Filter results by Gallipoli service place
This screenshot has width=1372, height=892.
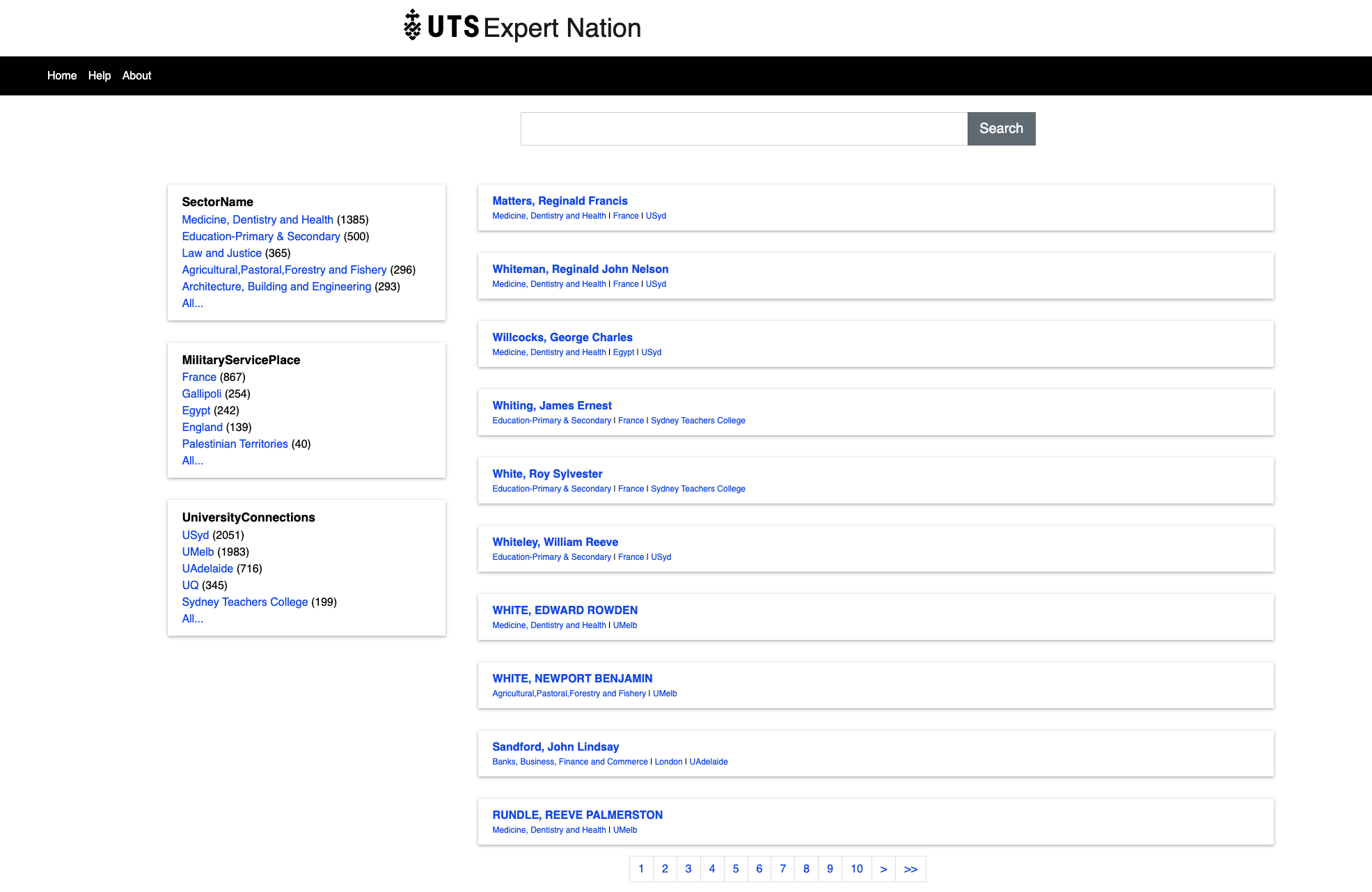coord(202,393)
